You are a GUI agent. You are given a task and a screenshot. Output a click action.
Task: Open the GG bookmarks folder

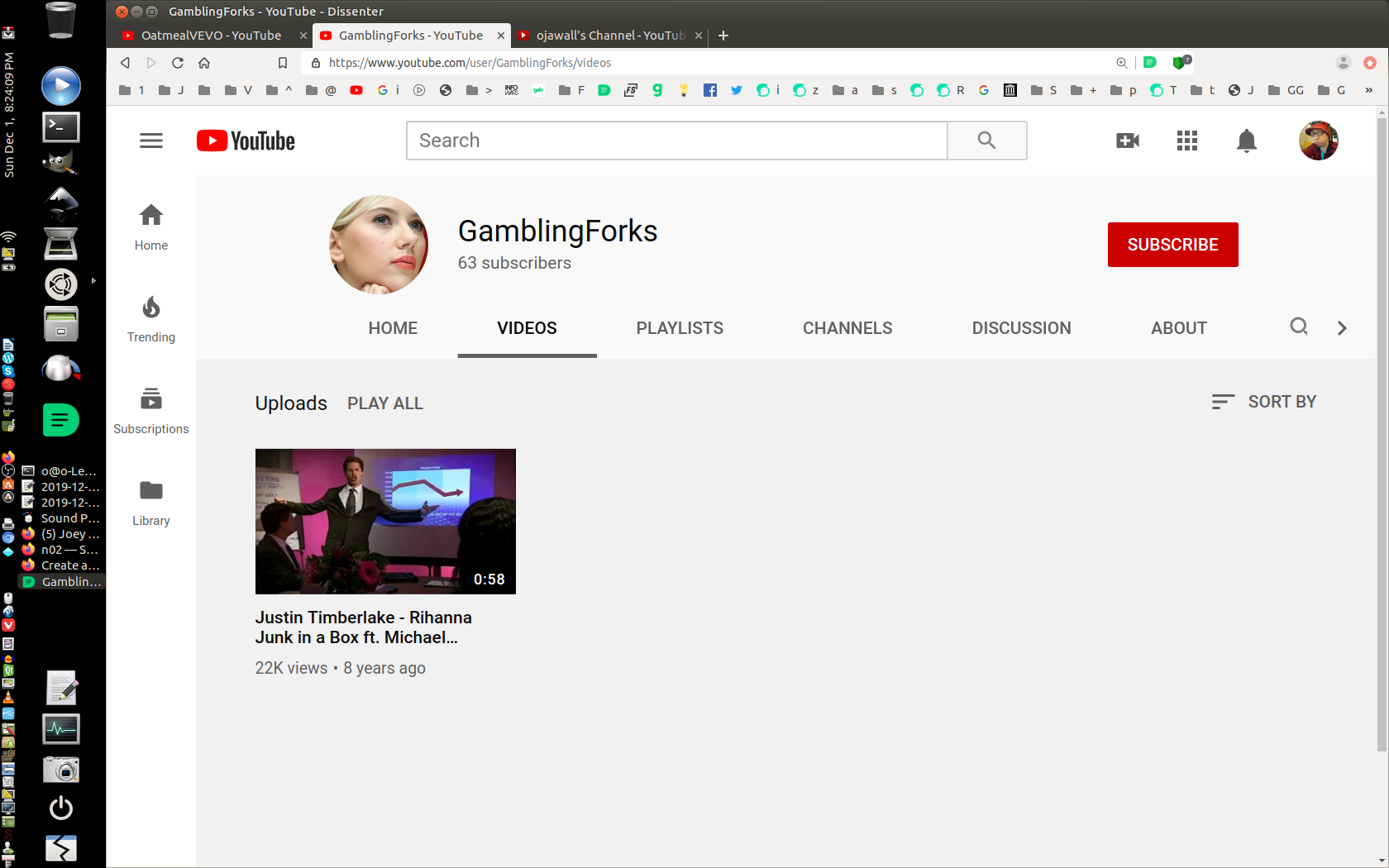(1286, 90)
